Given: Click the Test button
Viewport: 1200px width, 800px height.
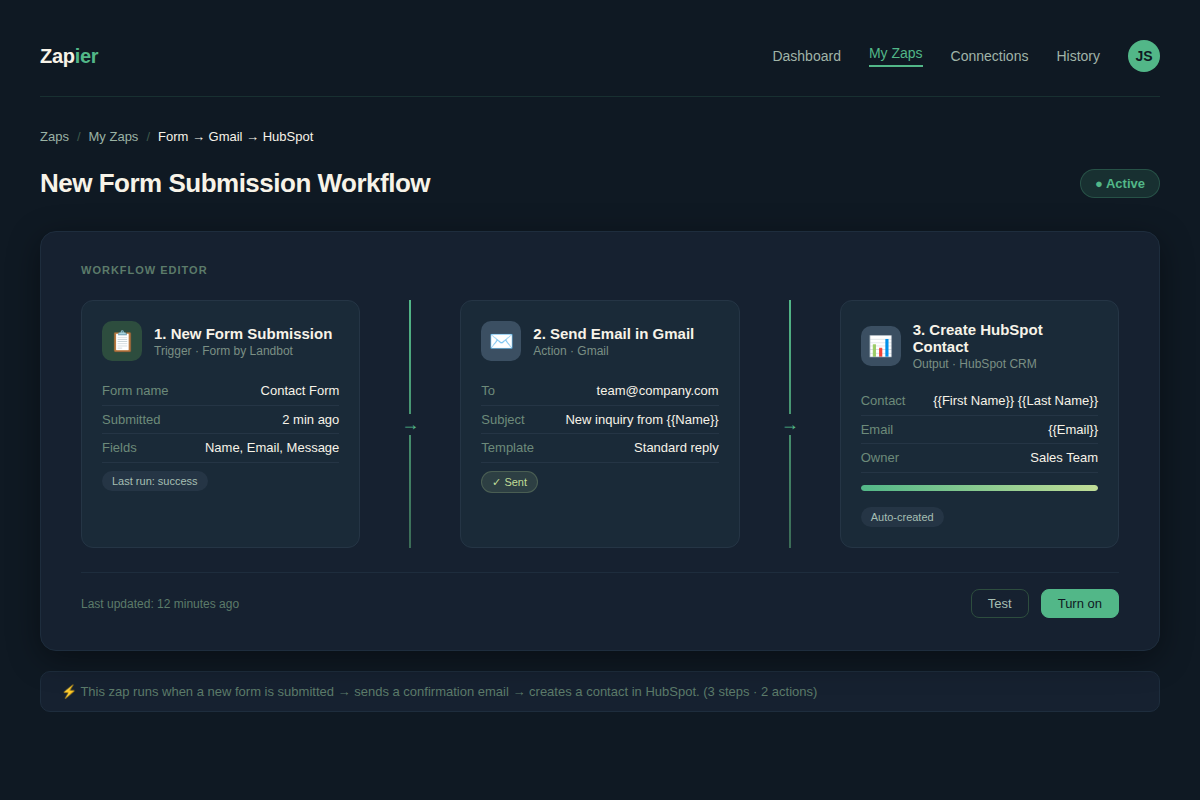Looking at the screenshot, I should coord(1000,604).
